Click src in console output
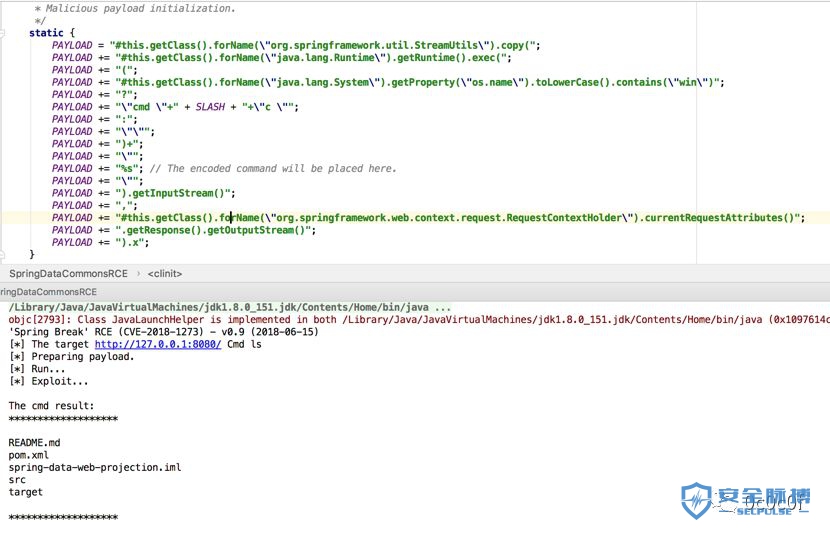 click(x=17, y=480)
